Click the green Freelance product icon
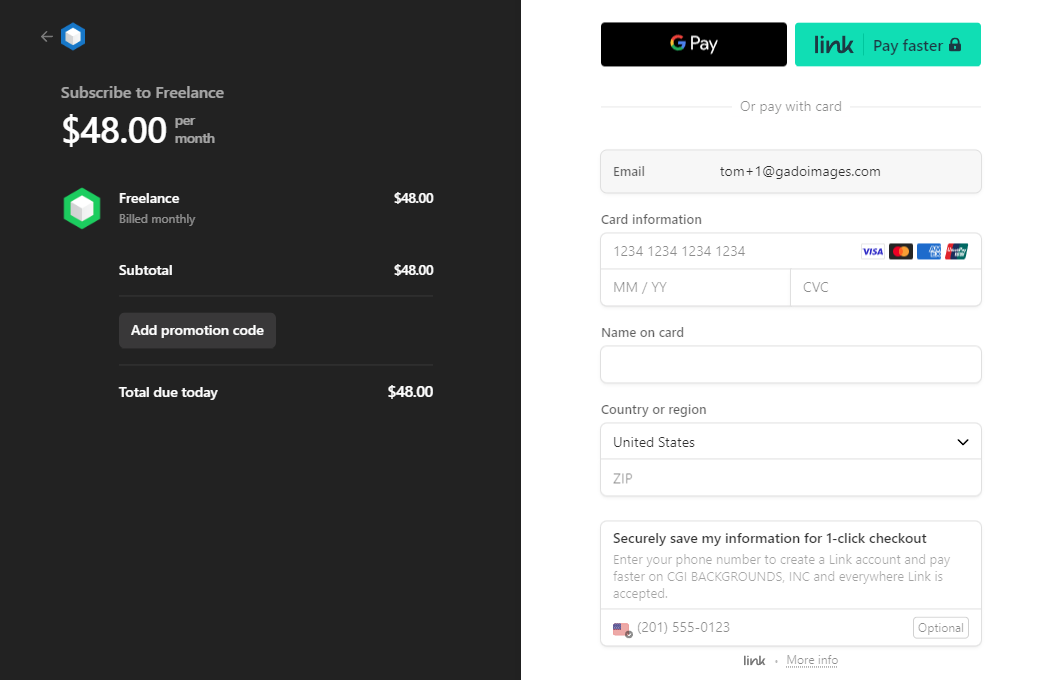Image resolution: width=1044 pixels, height=680 pixels. click(x=82, y=208)
